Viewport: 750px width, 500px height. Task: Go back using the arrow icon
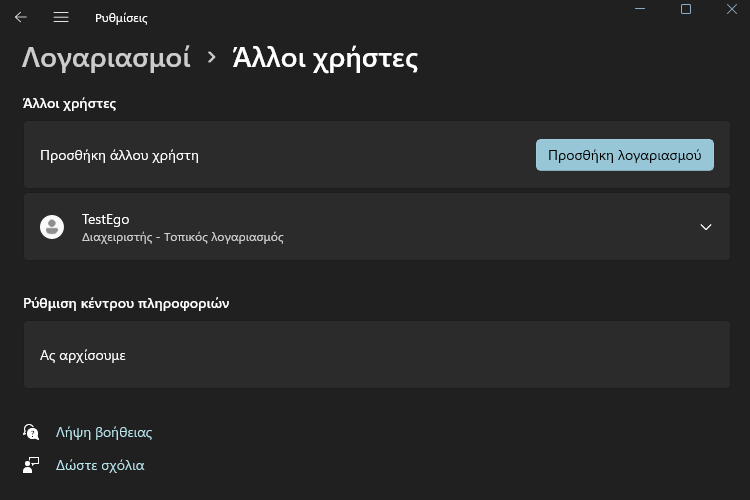click(x=21, y=17)
